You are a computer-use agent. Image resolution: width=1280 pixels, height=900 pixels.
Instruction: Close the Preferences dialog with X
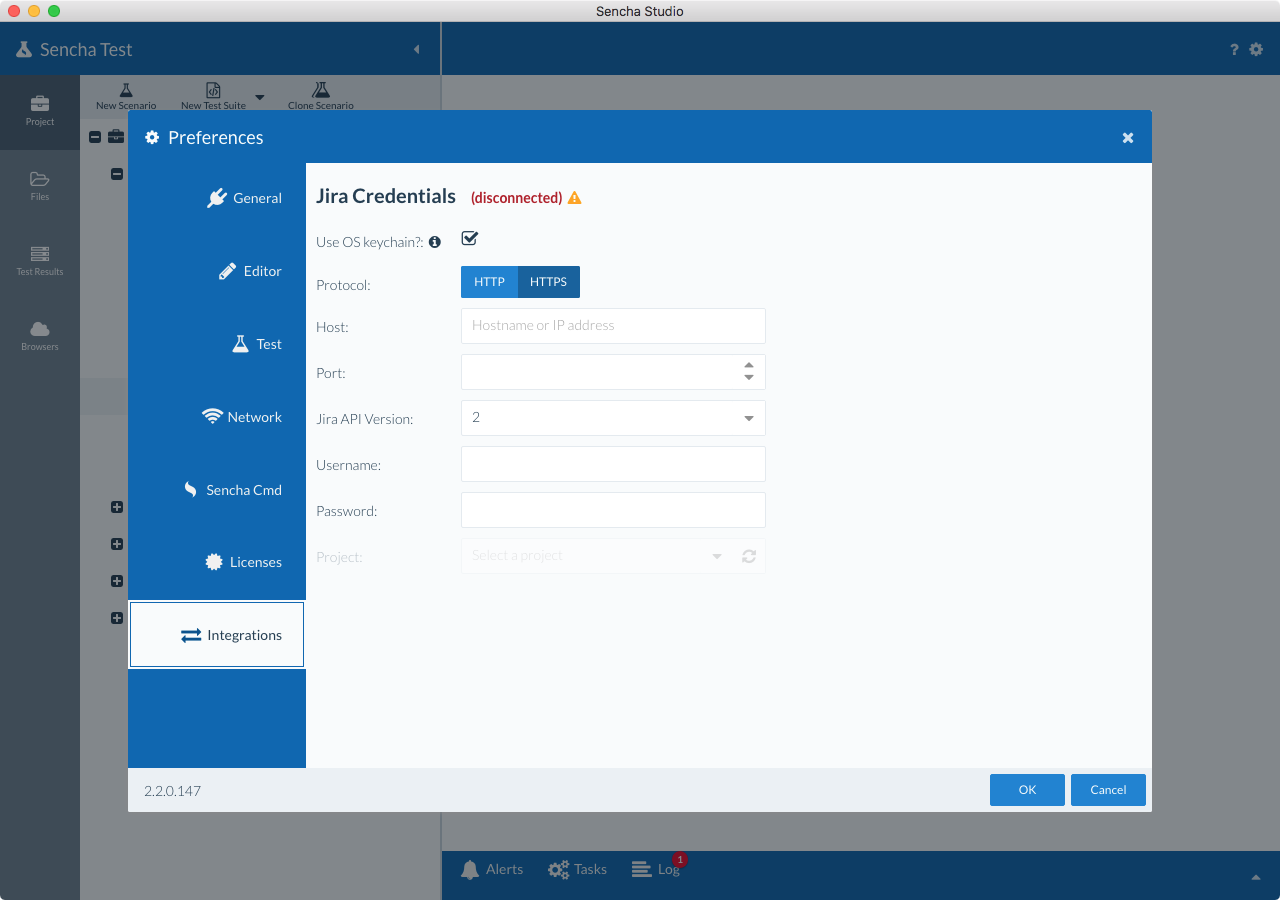click(1128, 138)
